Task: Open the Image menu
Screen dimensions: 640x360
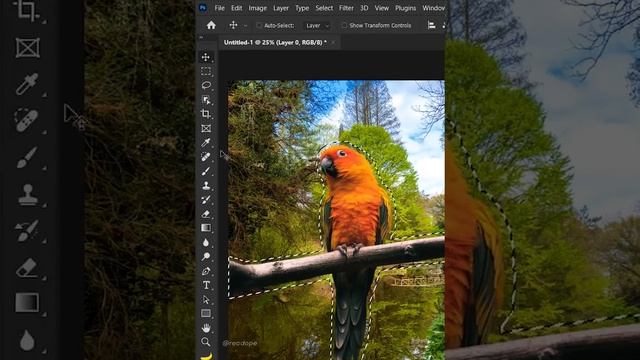Action: [258, 8]
